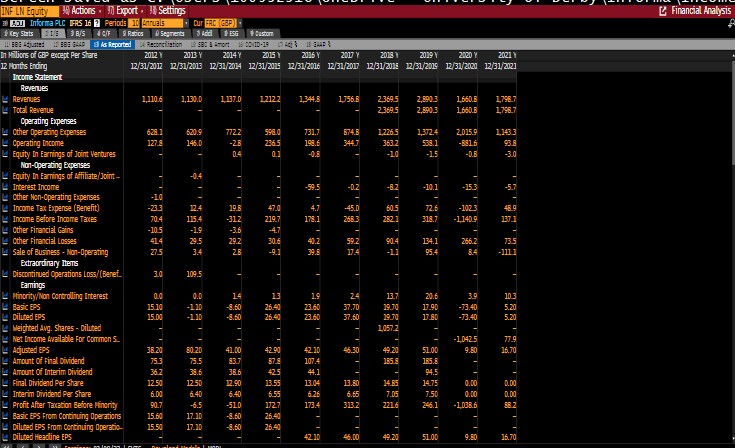Switch to the I/S tab

tap(52, 33)
